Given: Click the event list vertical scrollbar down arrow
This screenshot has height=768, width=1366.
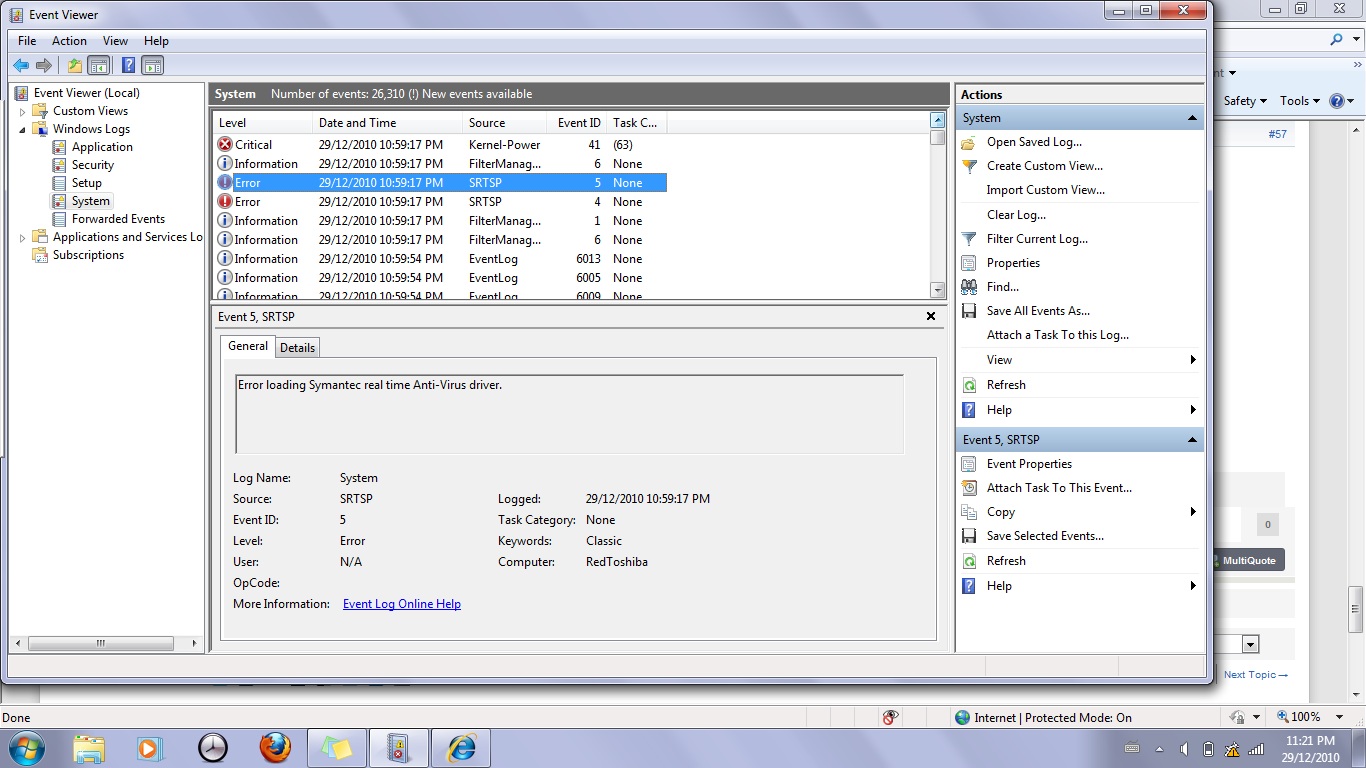Looking at the screenshot, I should tap(937, 290).
